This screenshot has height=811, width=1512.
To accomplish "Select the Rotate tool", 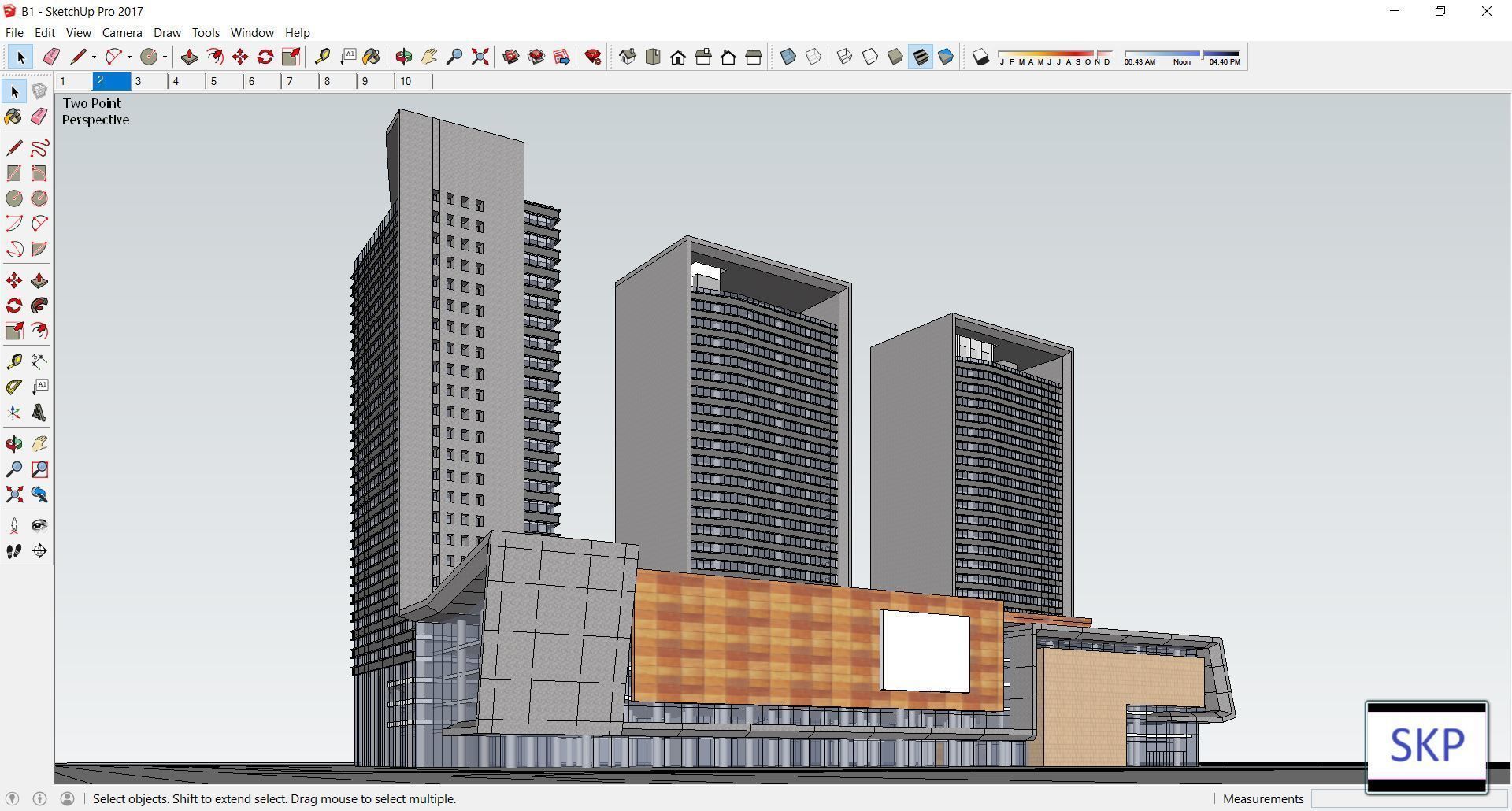I will pos(265,56).
